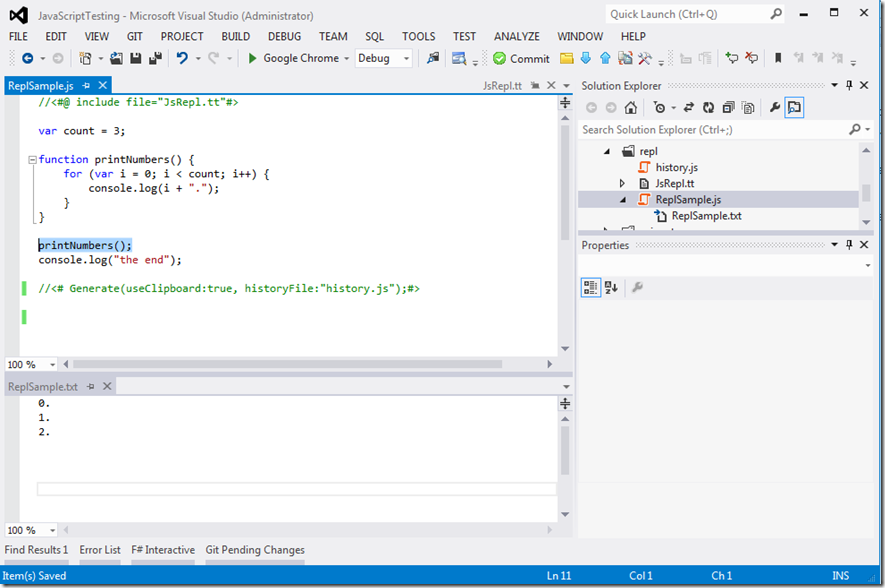Open the TOOLS menu
This screenshot has height=588, width=885.
[x=418, y=36]
